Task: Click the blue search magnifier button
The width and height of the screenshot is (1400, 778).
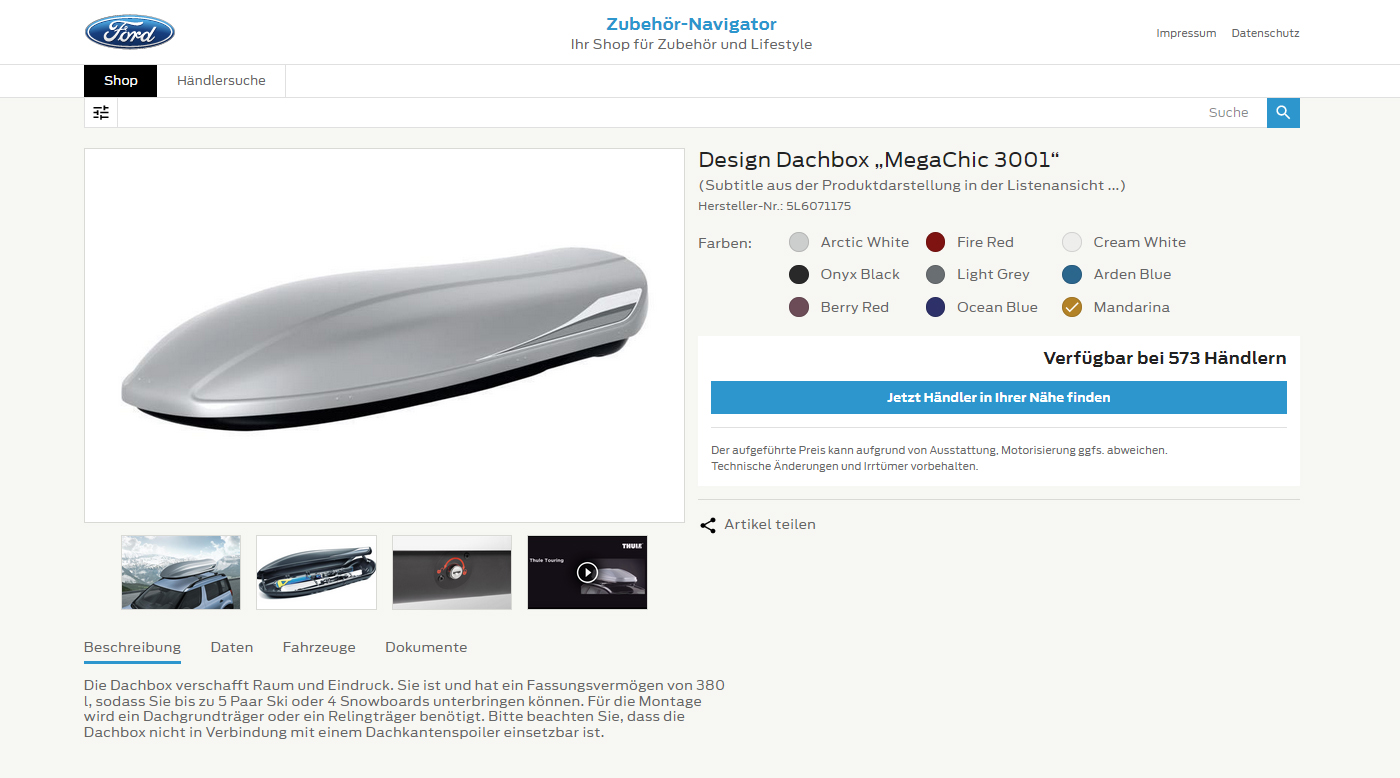Action: pos(1283,113)
